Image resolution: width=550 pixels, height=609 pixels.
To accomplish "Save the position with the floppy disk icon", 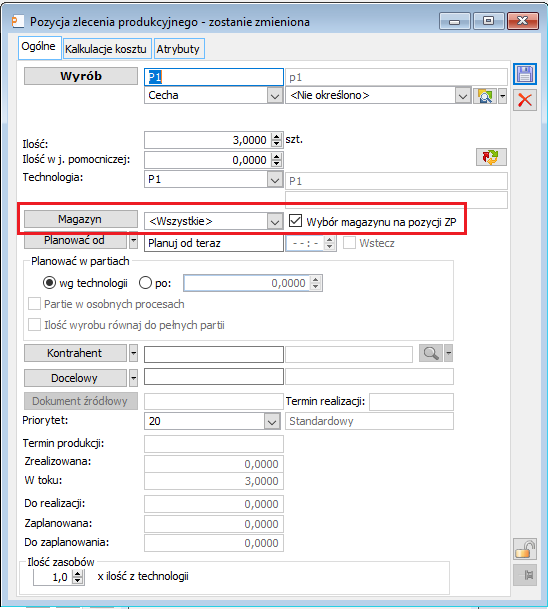I will [x=525, y=74].
